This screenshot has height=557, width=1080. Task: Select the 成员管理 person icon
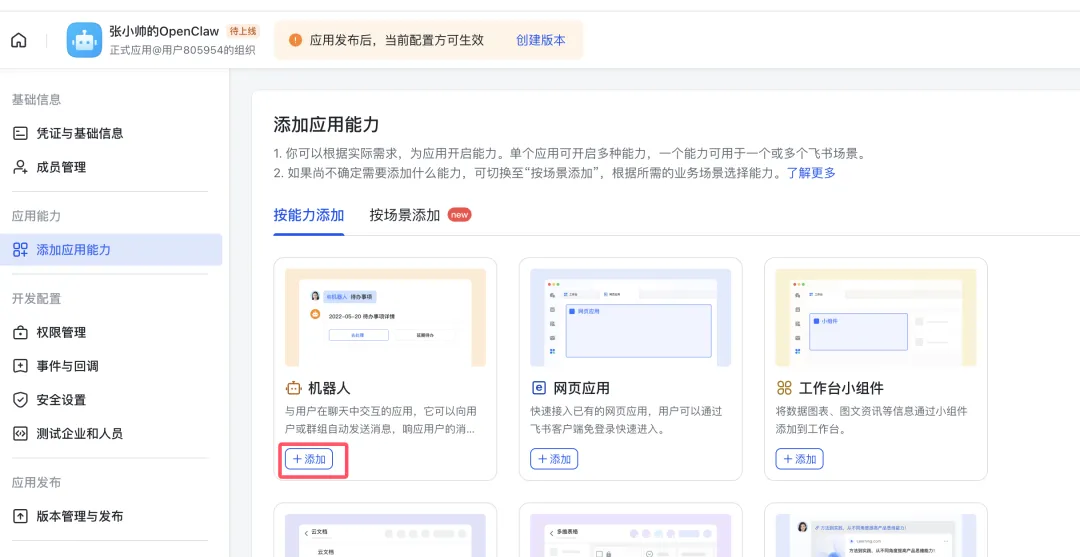point(21,167)
